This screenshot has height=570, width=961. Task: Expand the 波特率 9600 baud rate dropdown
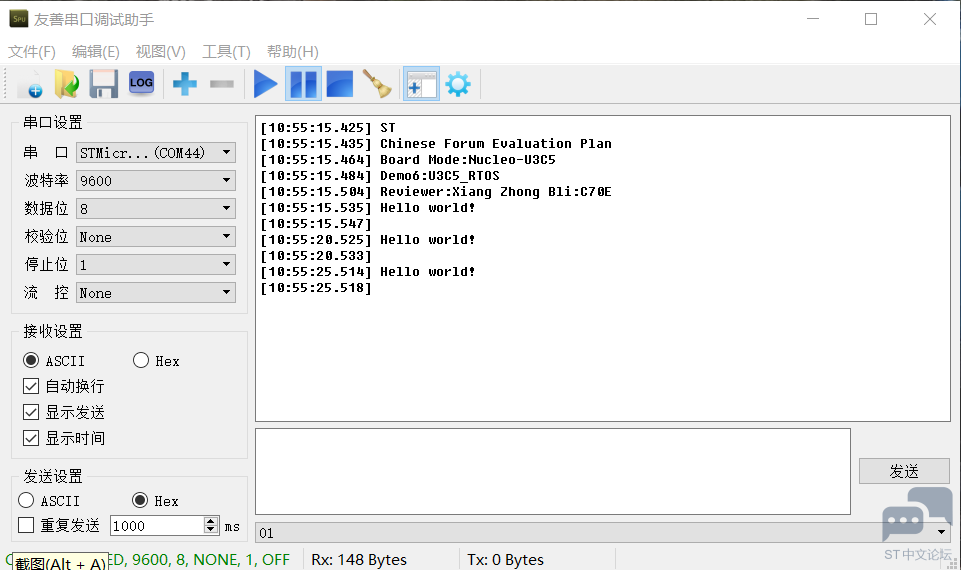coord(156,181)
